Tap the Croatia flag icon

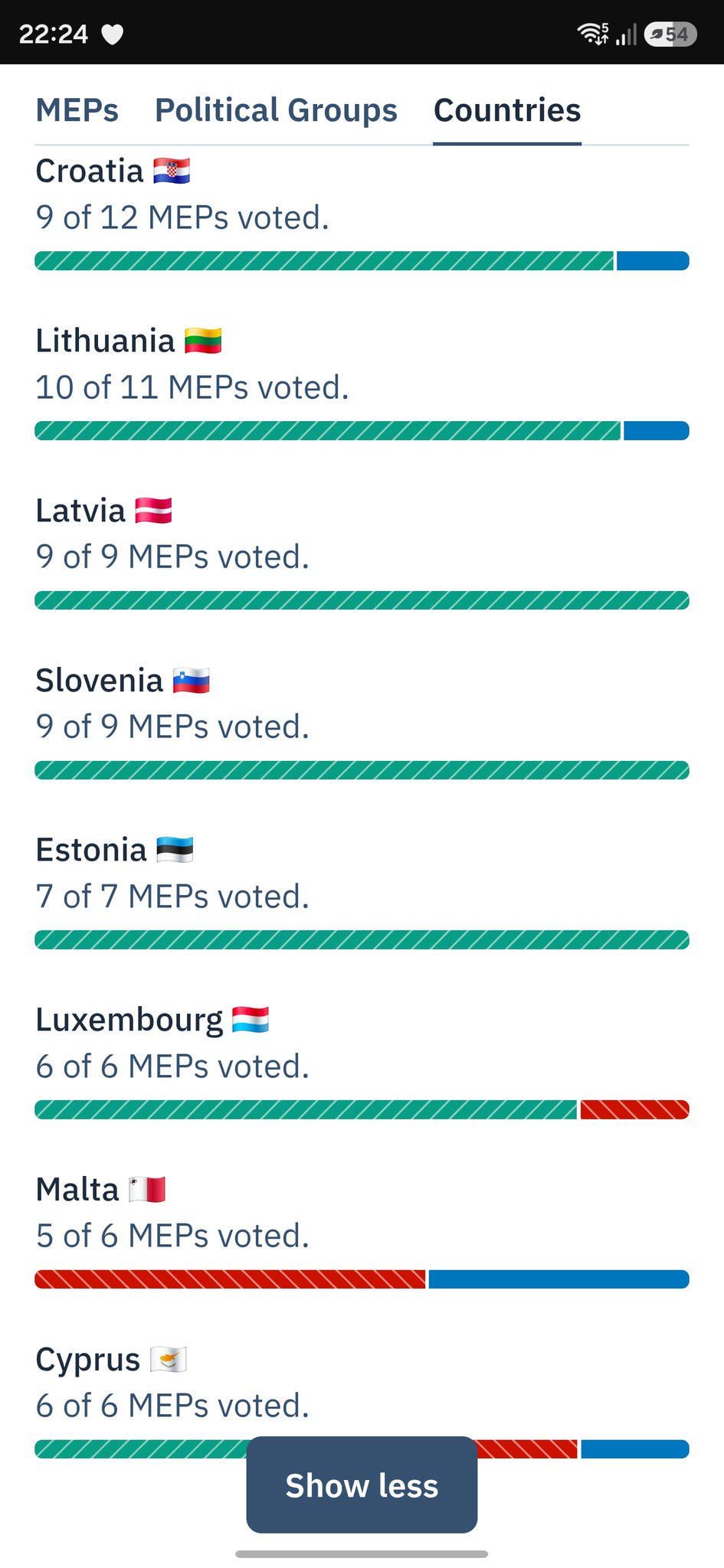coord(172,171)
